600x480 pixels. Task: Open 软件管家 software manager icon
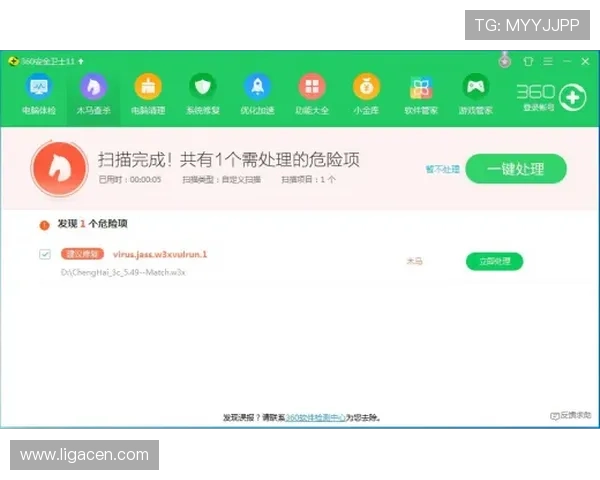pos(421,87)
